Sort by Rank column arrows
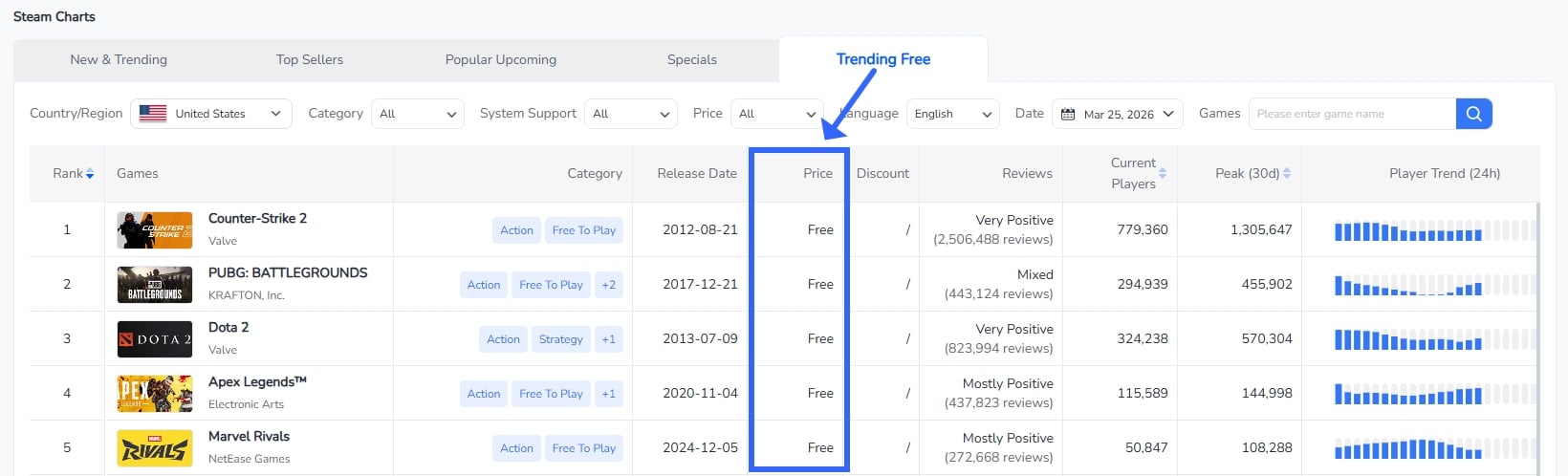This screenshot has width=1568, height=476. click(90, 173)
